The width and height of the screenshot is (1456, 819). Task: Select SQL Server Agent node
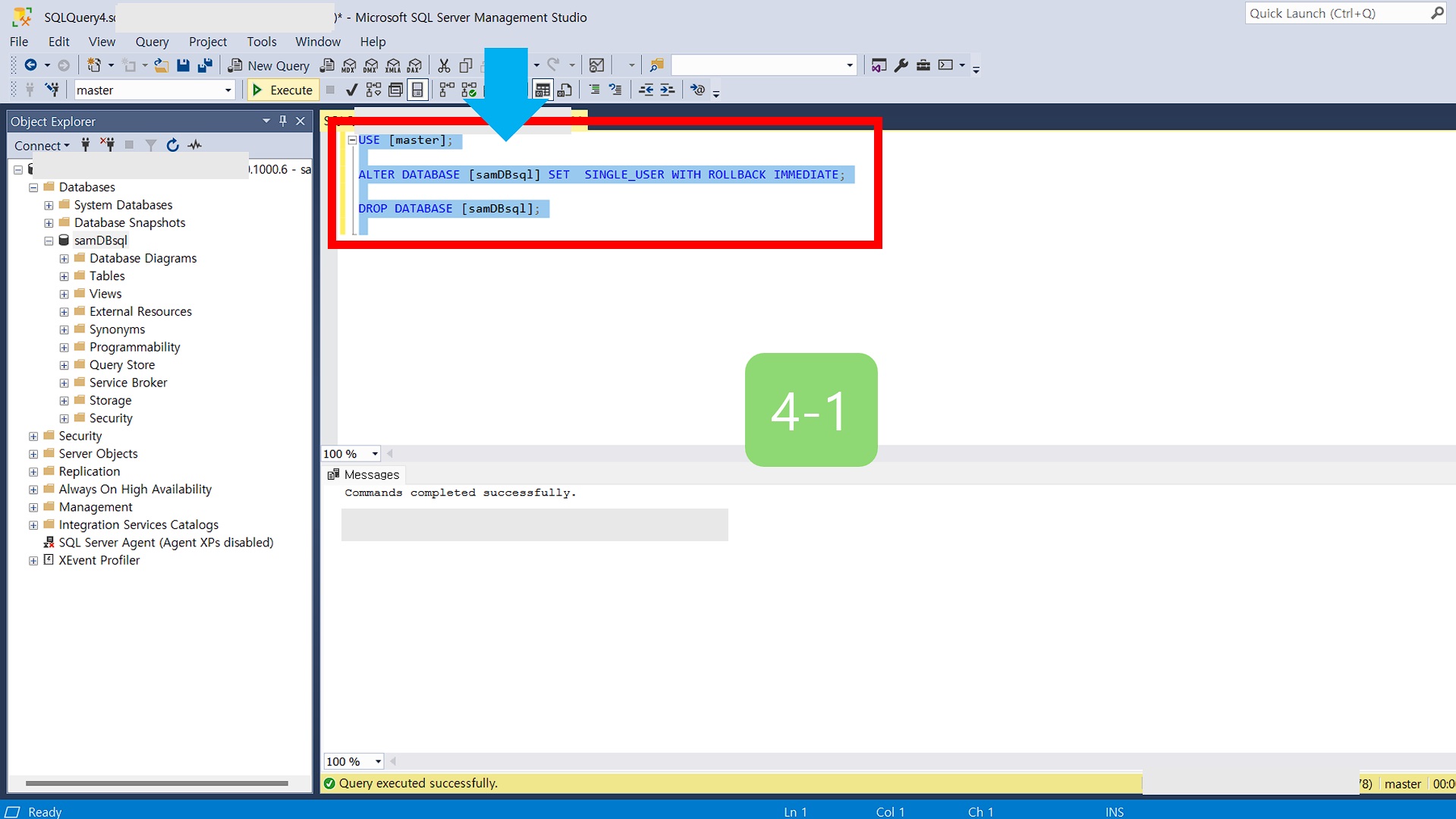[165, 543]
